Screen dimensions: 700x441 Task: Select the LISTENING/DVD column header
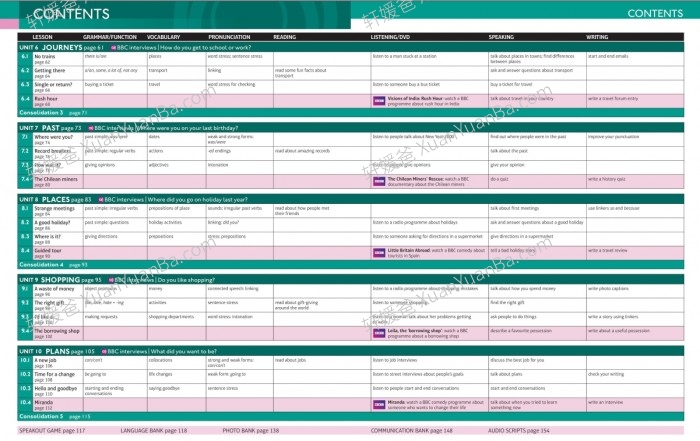point(392,36)
